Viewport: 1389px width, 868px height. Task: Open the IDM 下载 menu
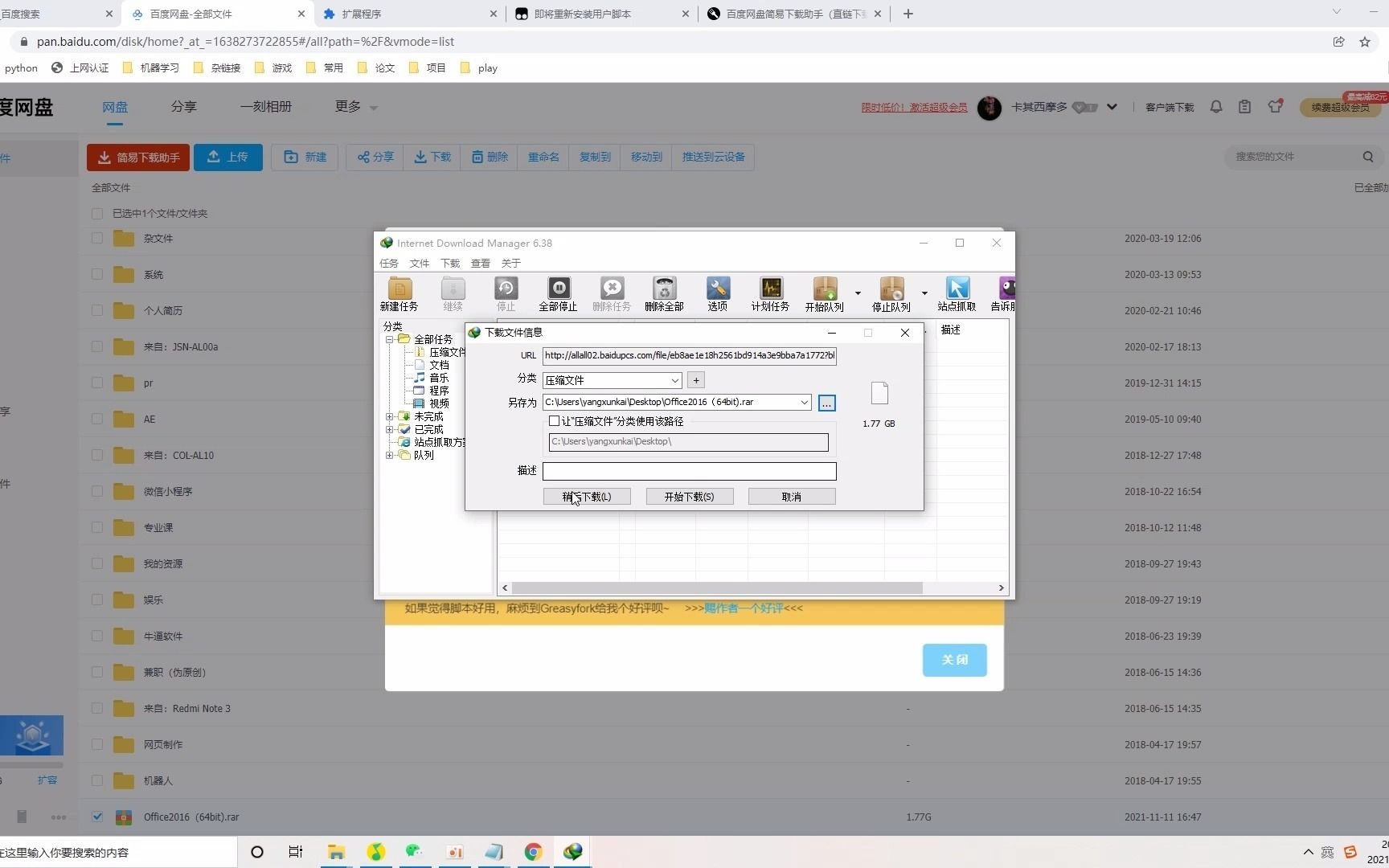(x=450, y=263)
